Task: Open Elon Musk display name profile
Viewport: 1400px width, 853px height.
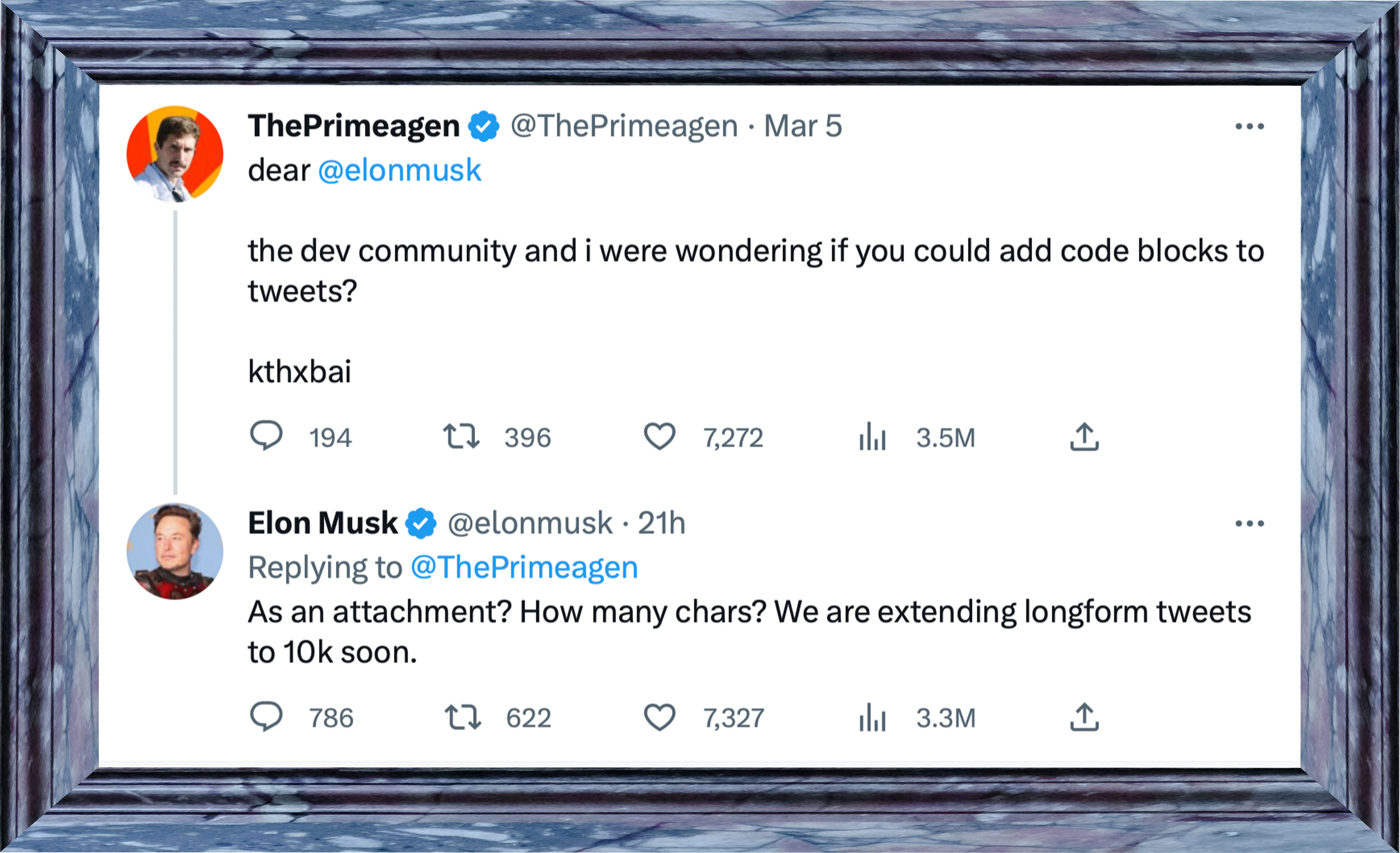Action: (323, 523)
